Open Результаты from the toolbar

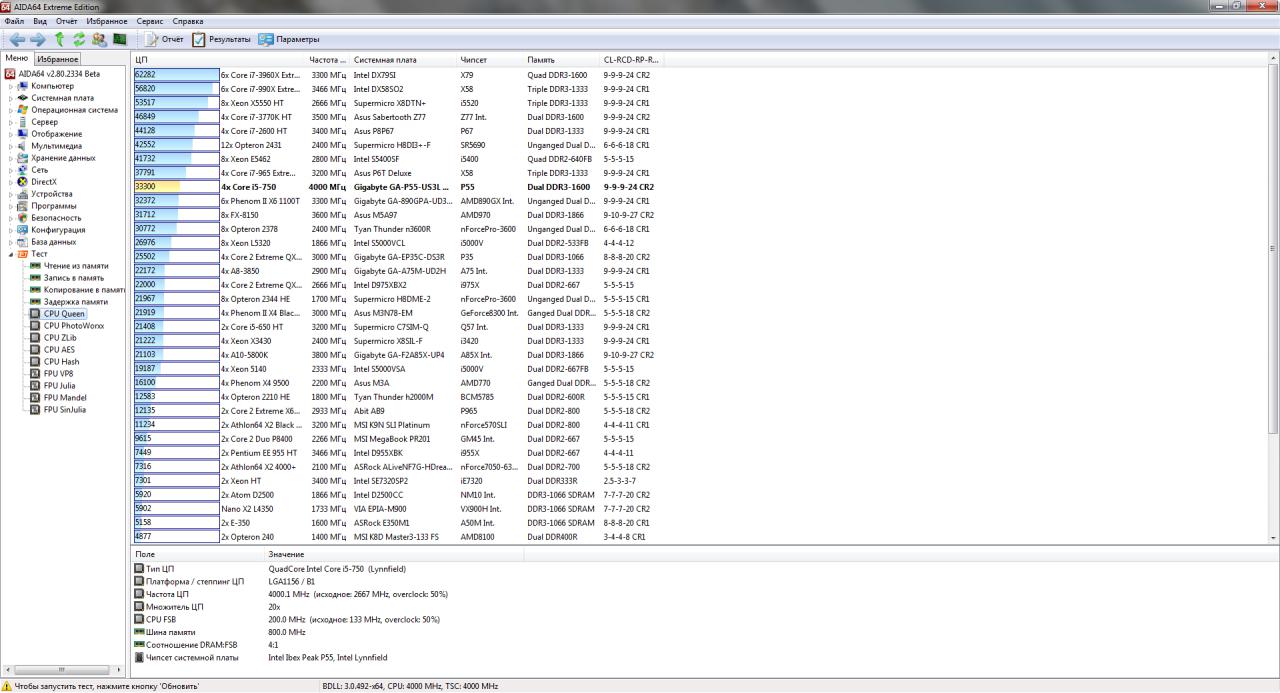tap(221, 39)
